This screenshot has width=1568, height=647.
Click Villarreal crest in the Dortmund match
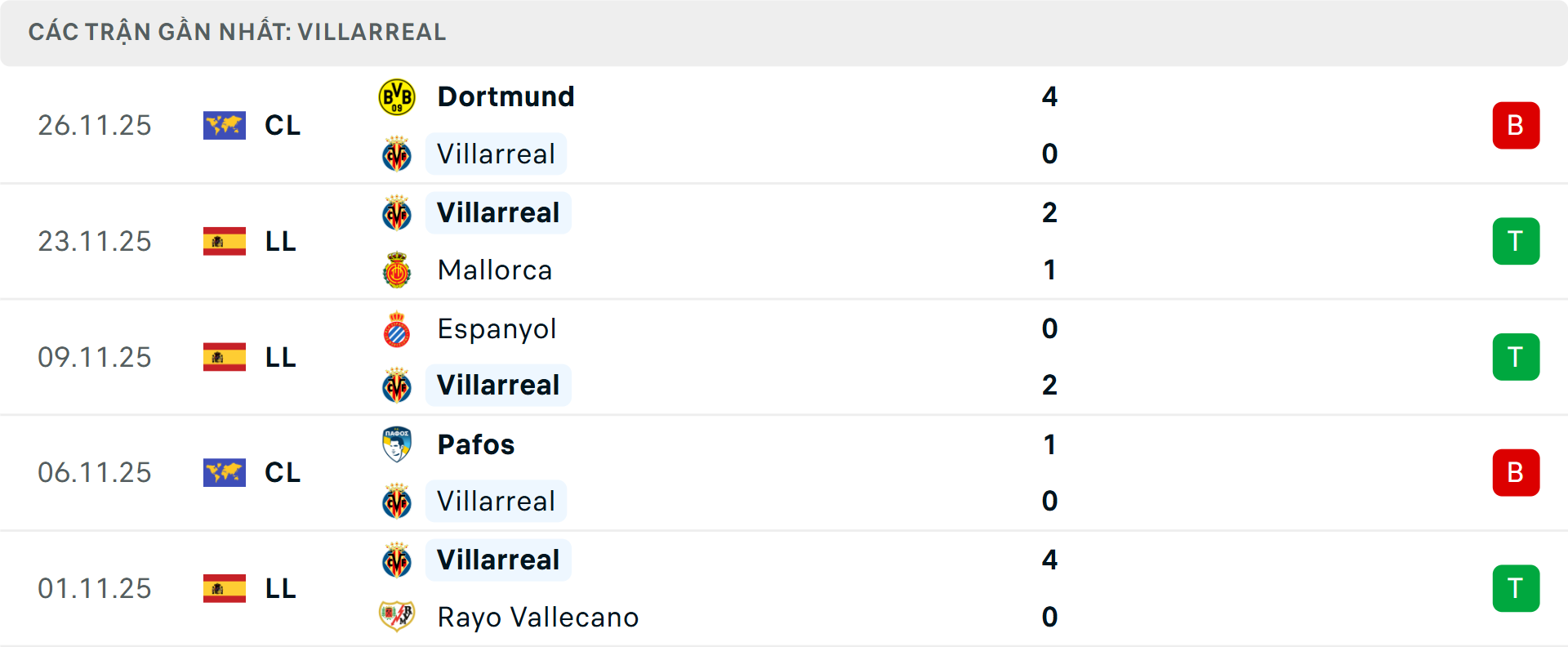[x=397, y=154]
